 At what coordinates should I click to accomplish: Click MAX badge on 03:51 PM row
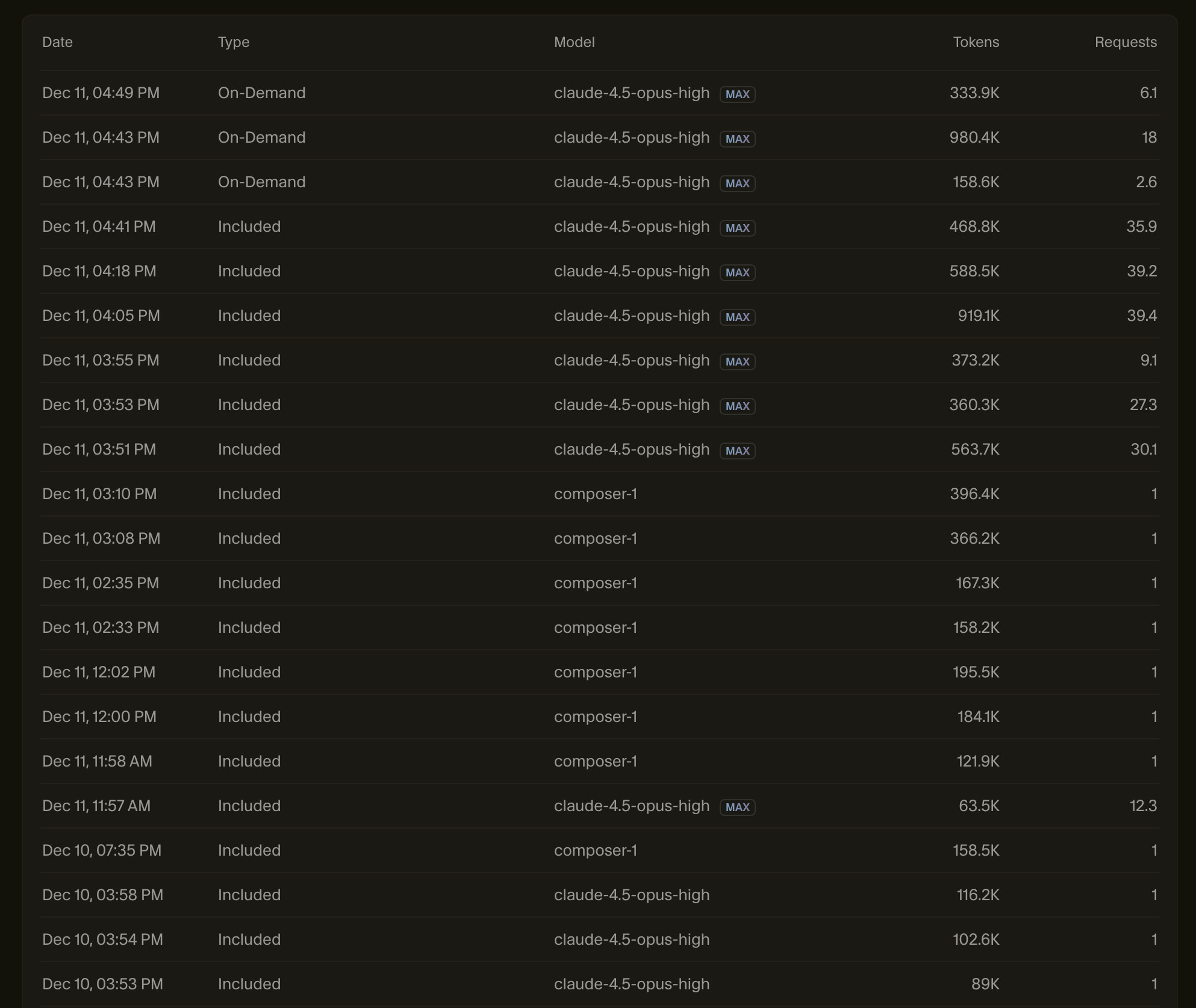[737, 451]
